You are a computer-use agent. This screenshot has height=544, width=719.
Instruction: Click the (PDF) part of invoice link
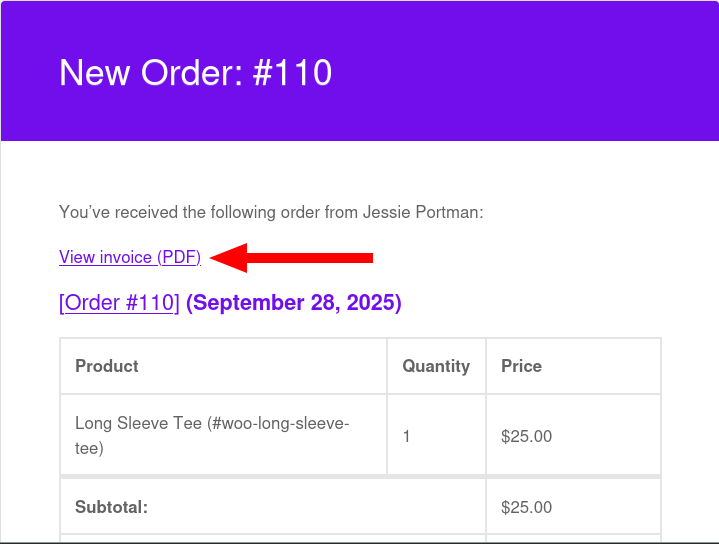click(179, 257)
